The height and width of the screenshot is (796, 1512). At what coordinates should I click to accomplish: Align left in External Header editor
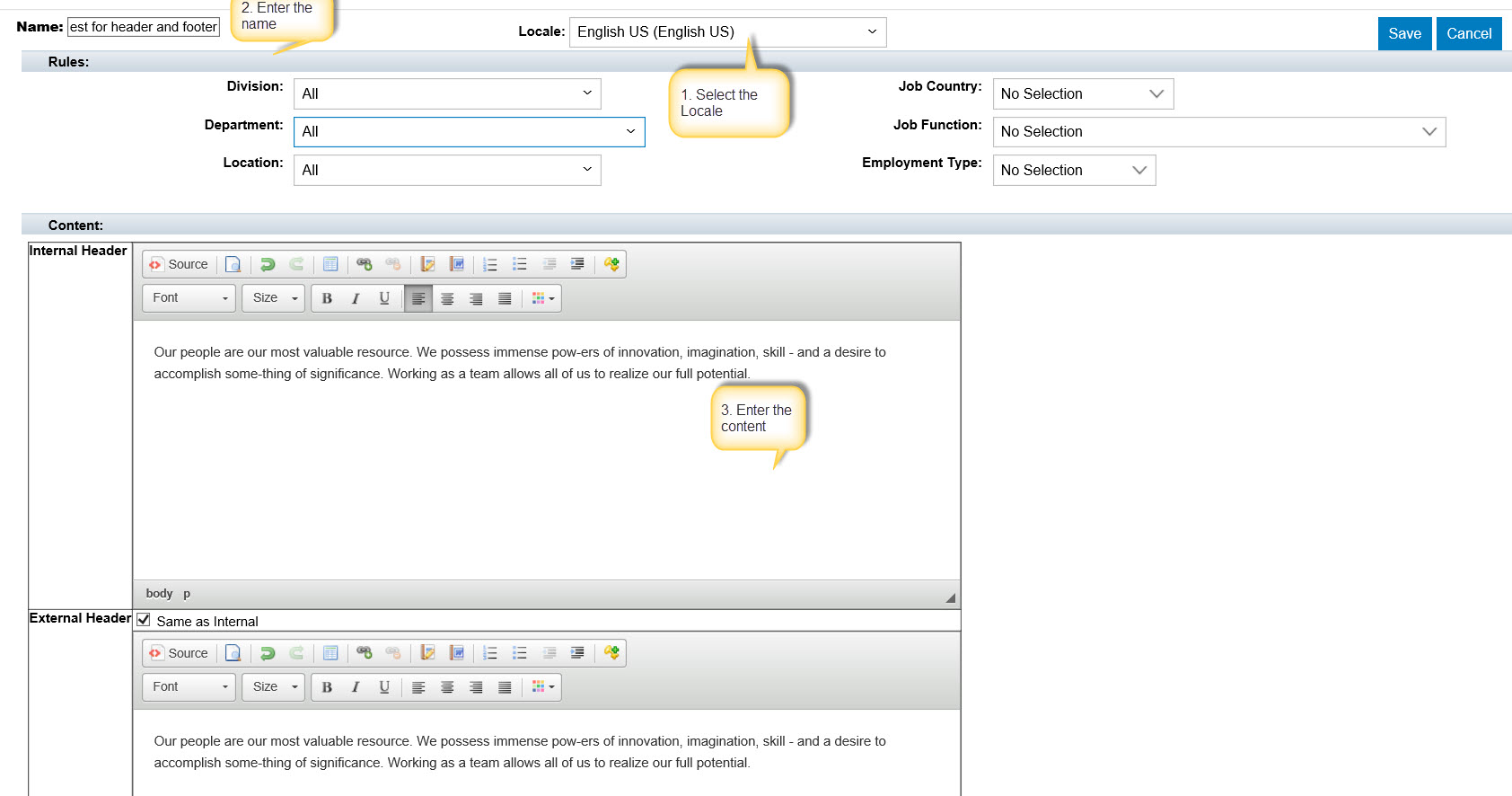click(418, 687)
